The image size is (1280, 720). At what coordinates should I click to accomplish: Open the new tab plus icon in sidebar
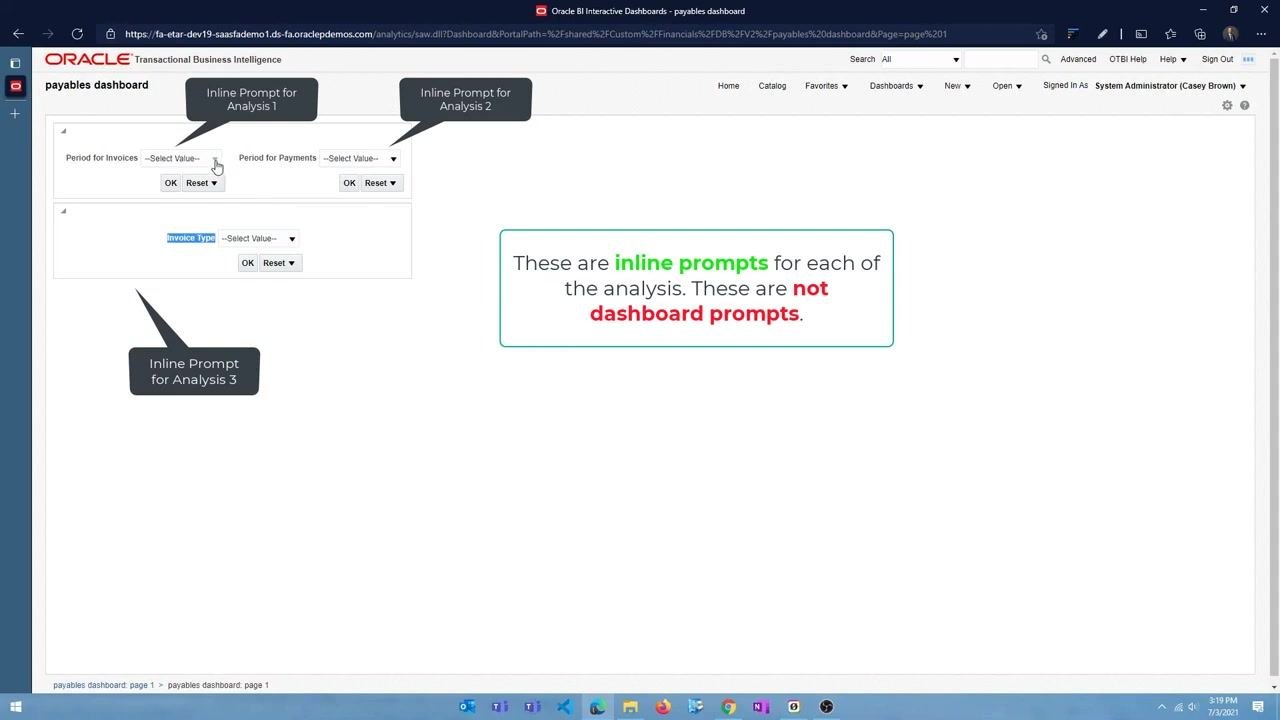[x=15, y=114]
